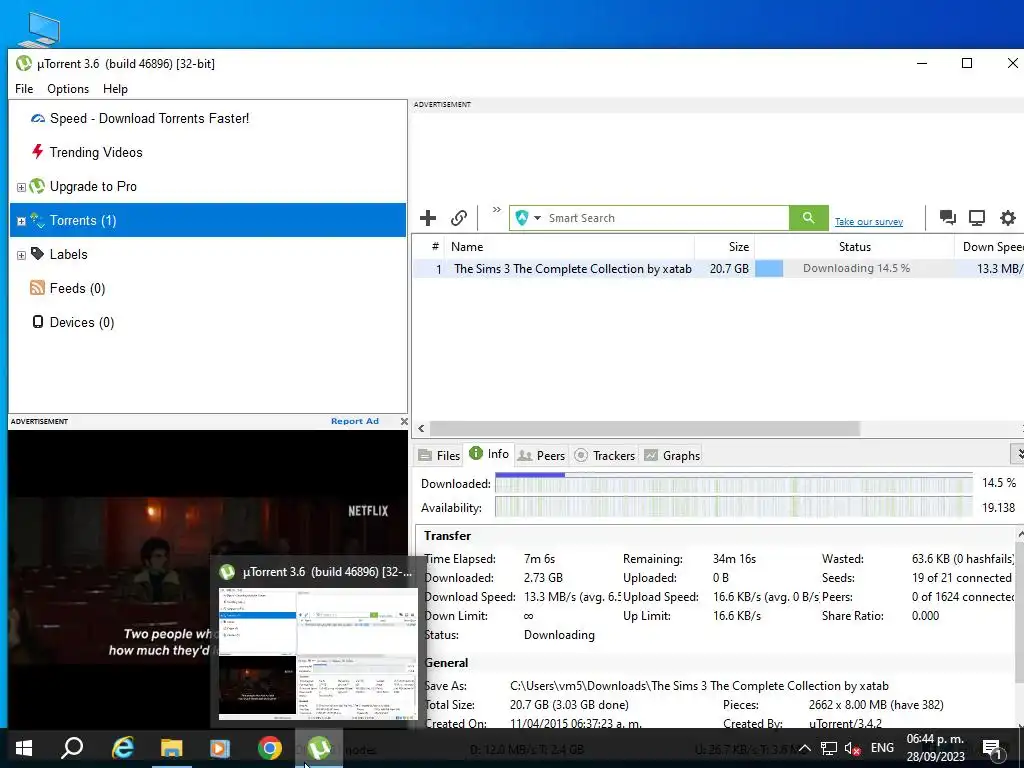
Task: Switch to the Info tab
Action: [489, 454]
